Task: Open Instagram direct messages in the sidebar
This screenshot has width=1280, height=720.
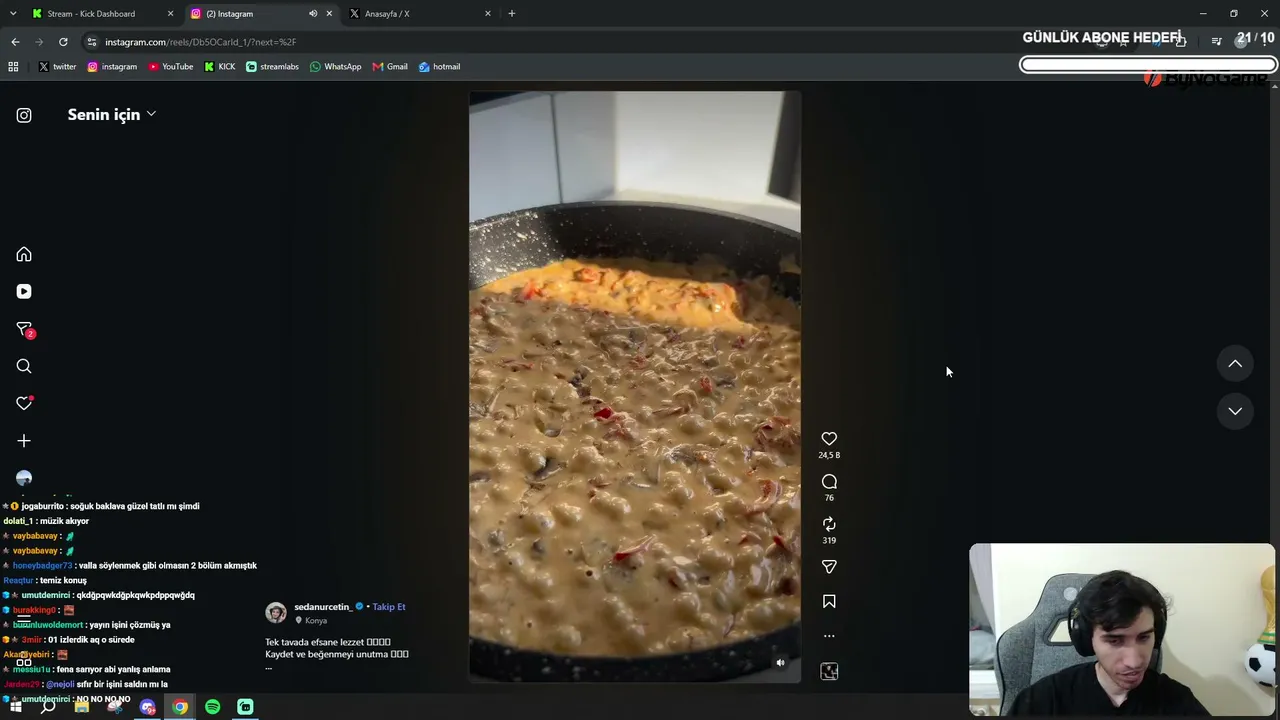Action: point(24,329)
